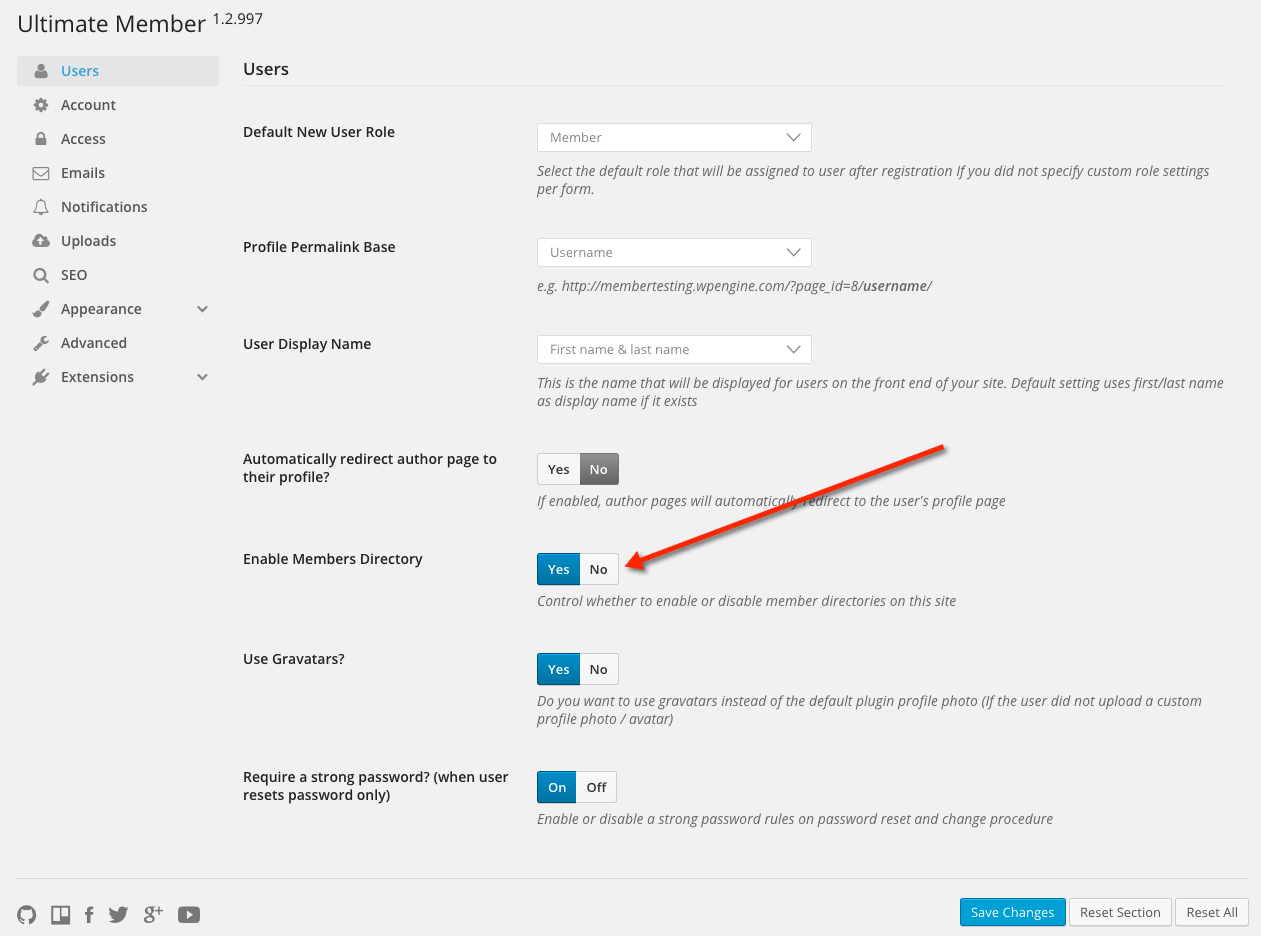Open the Twitter bird icon link
This screenshot has width=1261, height=936.
tap(119, 914)
